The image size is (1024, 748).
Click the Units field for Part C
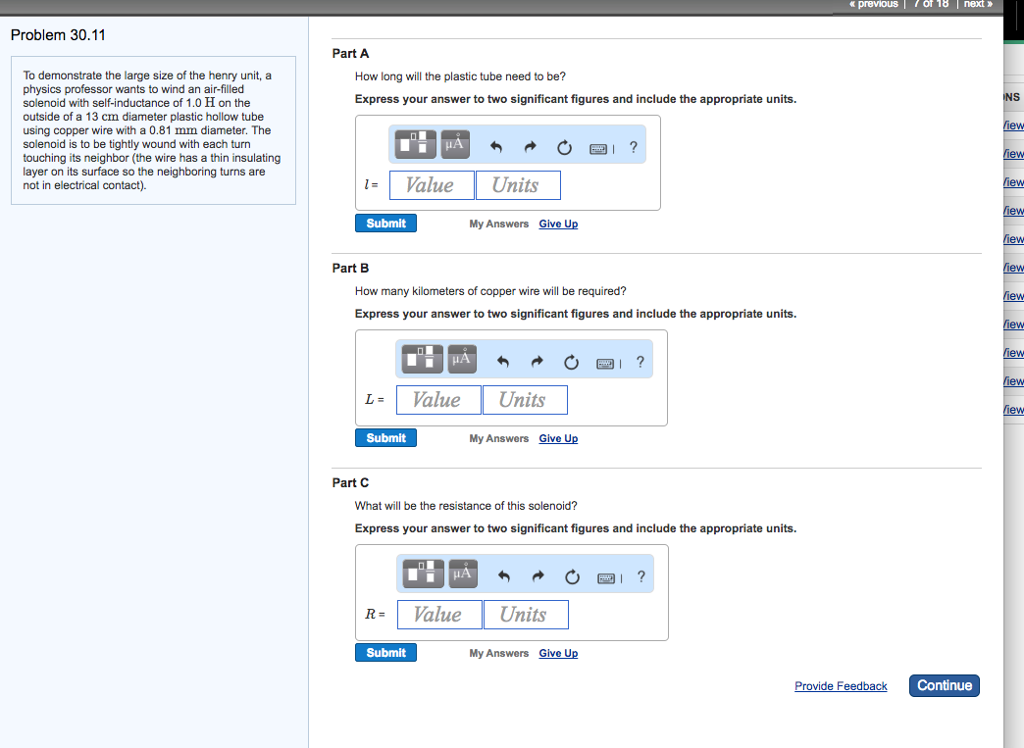click(x=526, y=614)
